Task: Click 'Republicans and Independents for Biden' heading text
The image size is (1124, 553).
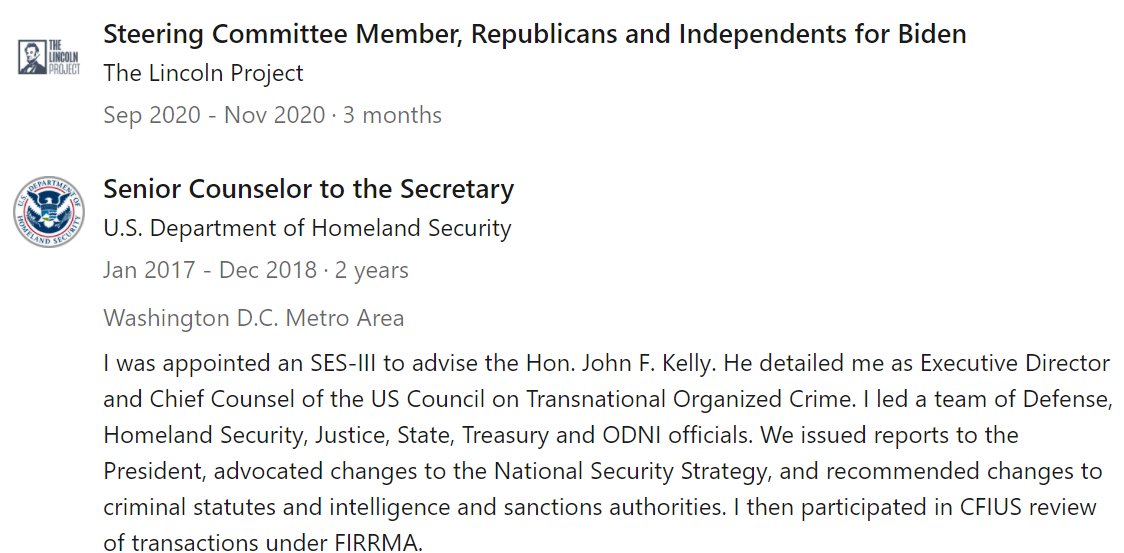Action: (x=719, y=33)
